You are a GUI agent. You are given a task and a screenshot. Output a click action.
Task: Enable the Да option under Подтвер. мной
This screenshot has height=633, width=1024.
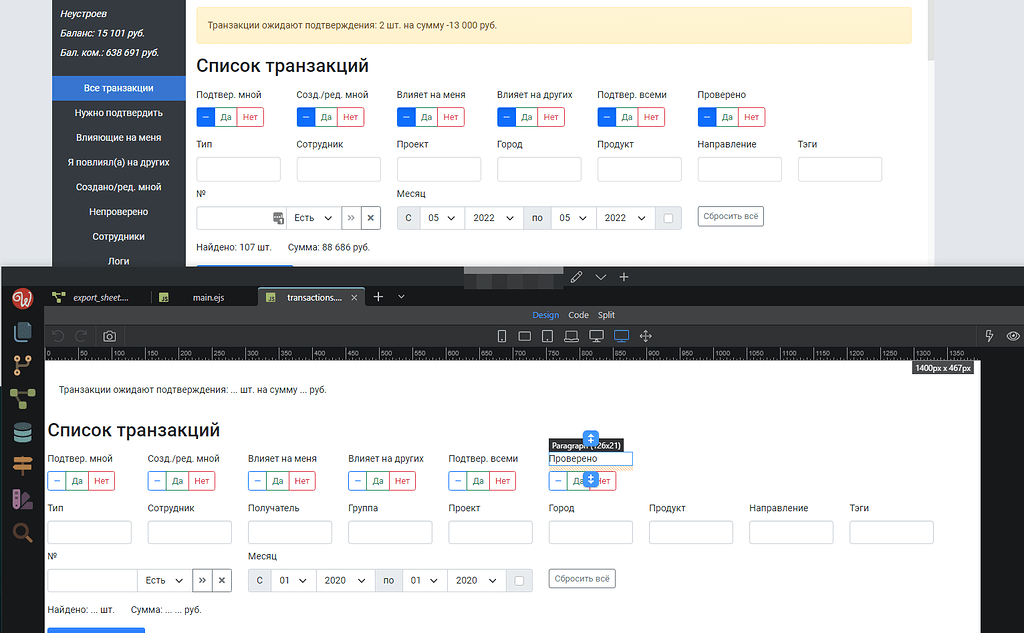pyautogui.click(x=78, y=481)
